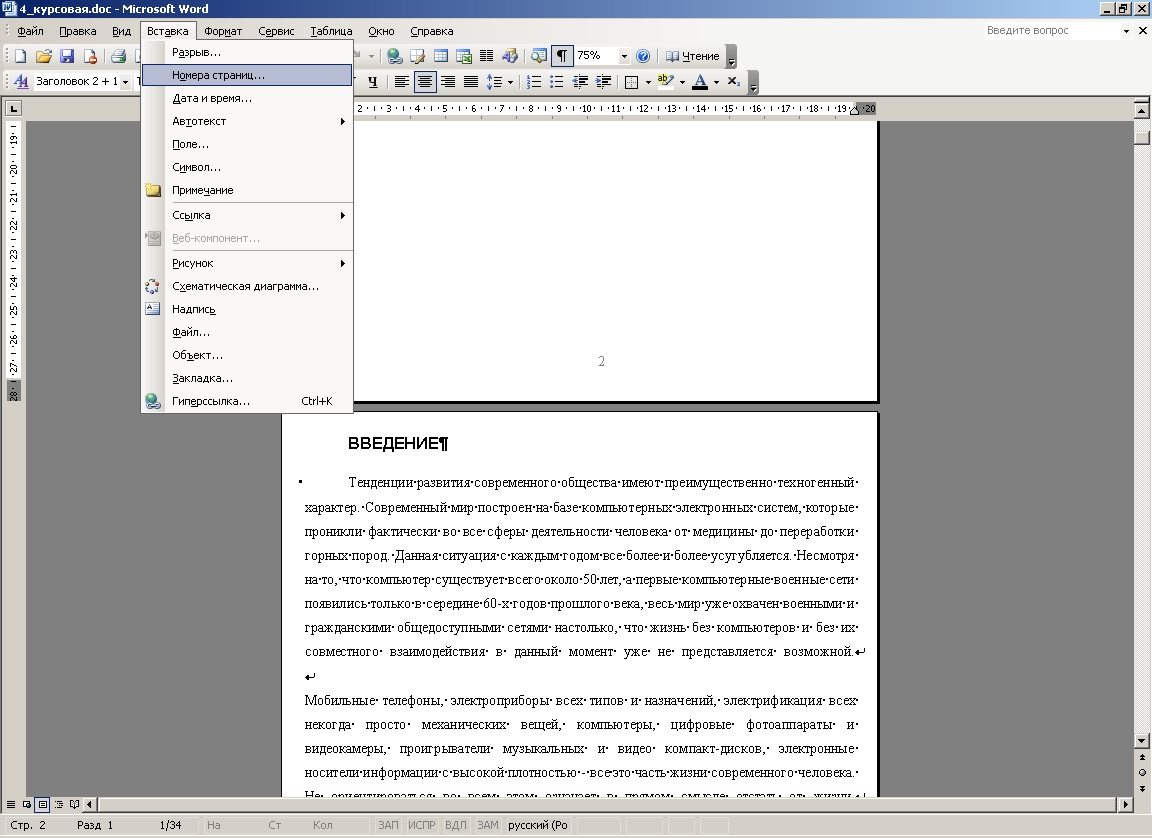Screen dimensions: 1152x838
Task: Expand the font color dropdown arrow
Action: 716,82
